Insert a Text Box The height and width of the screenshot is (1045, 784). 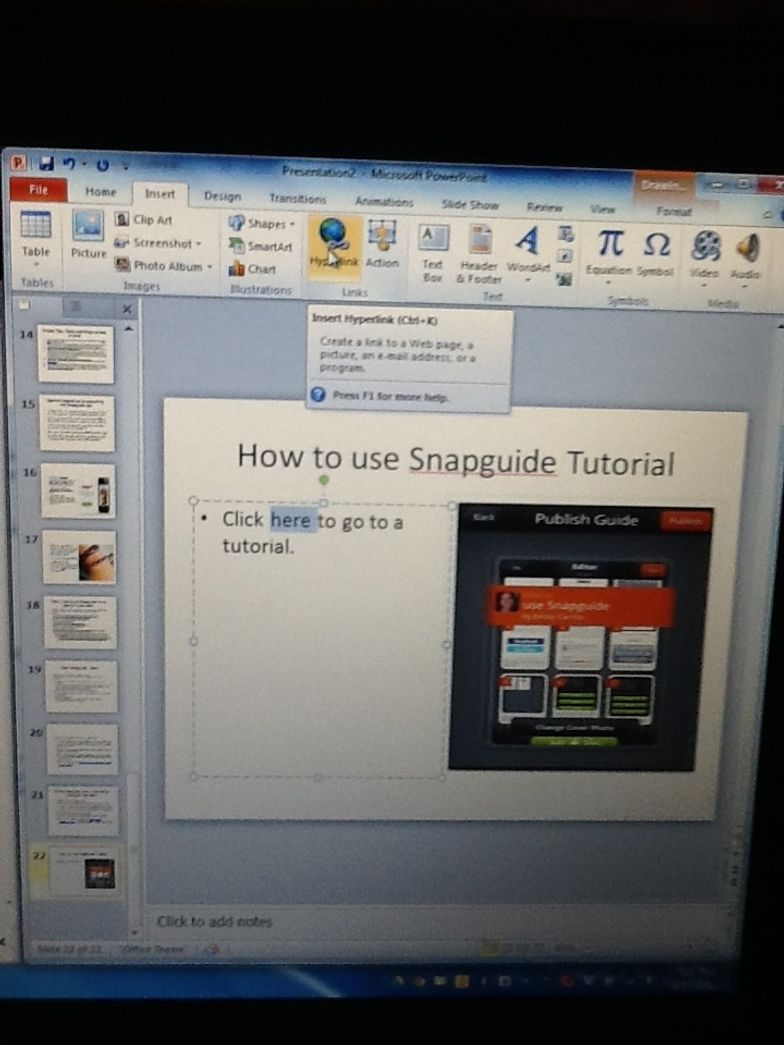433,253
